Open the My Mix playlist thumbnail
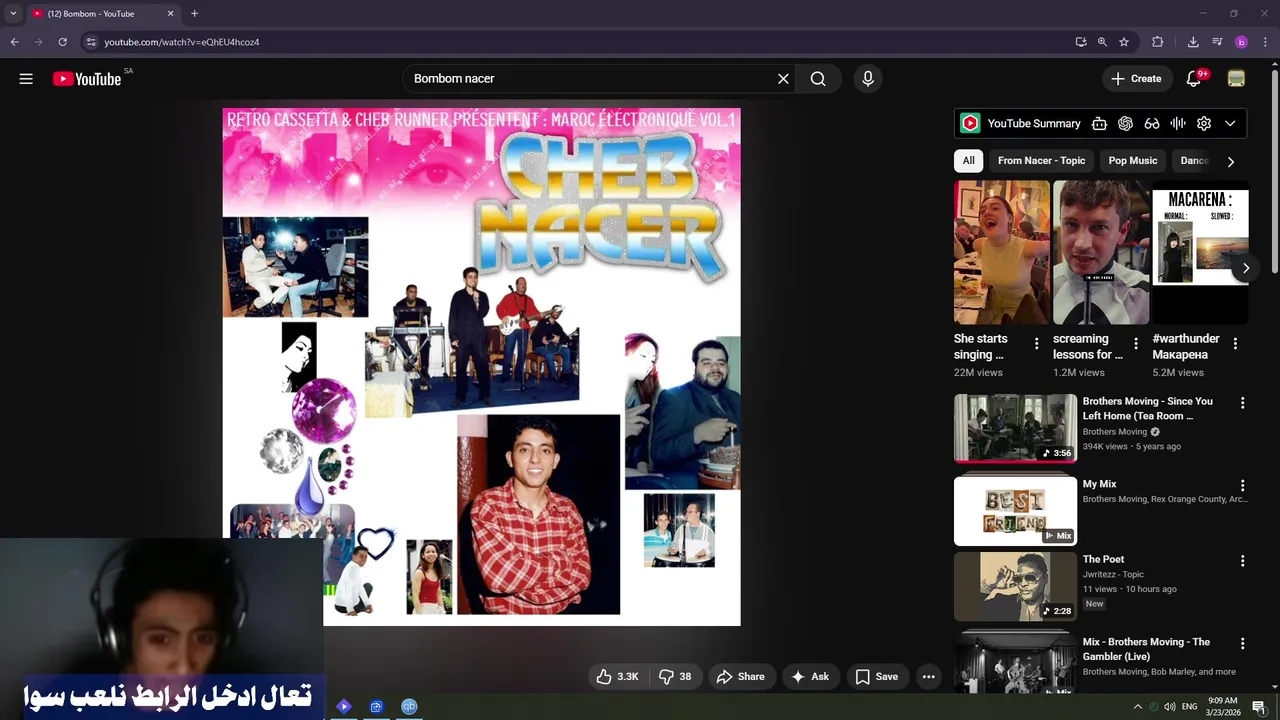1280x720 pixels. click(1015, 511)
